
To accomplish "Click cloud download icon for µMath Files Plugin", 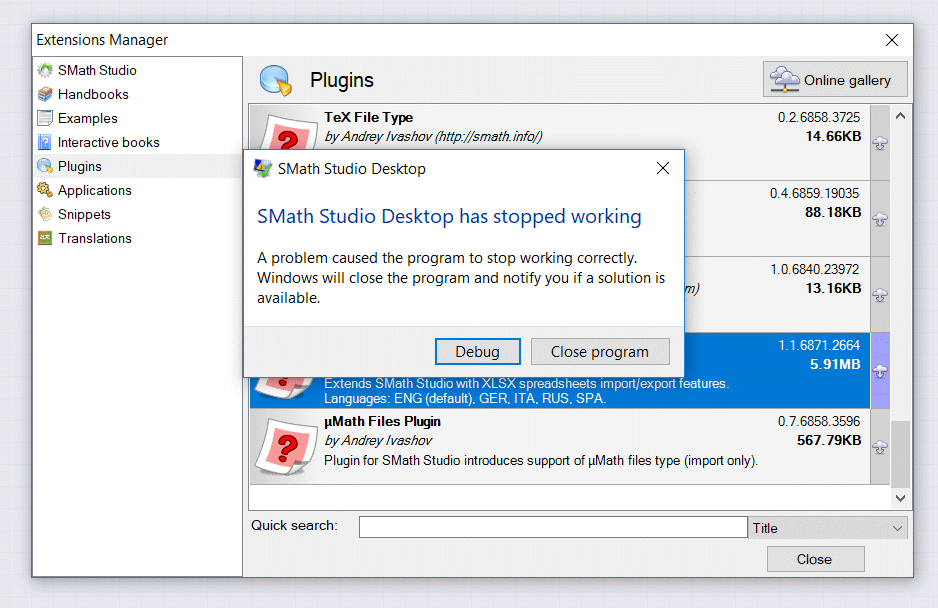I will [880, 447].
